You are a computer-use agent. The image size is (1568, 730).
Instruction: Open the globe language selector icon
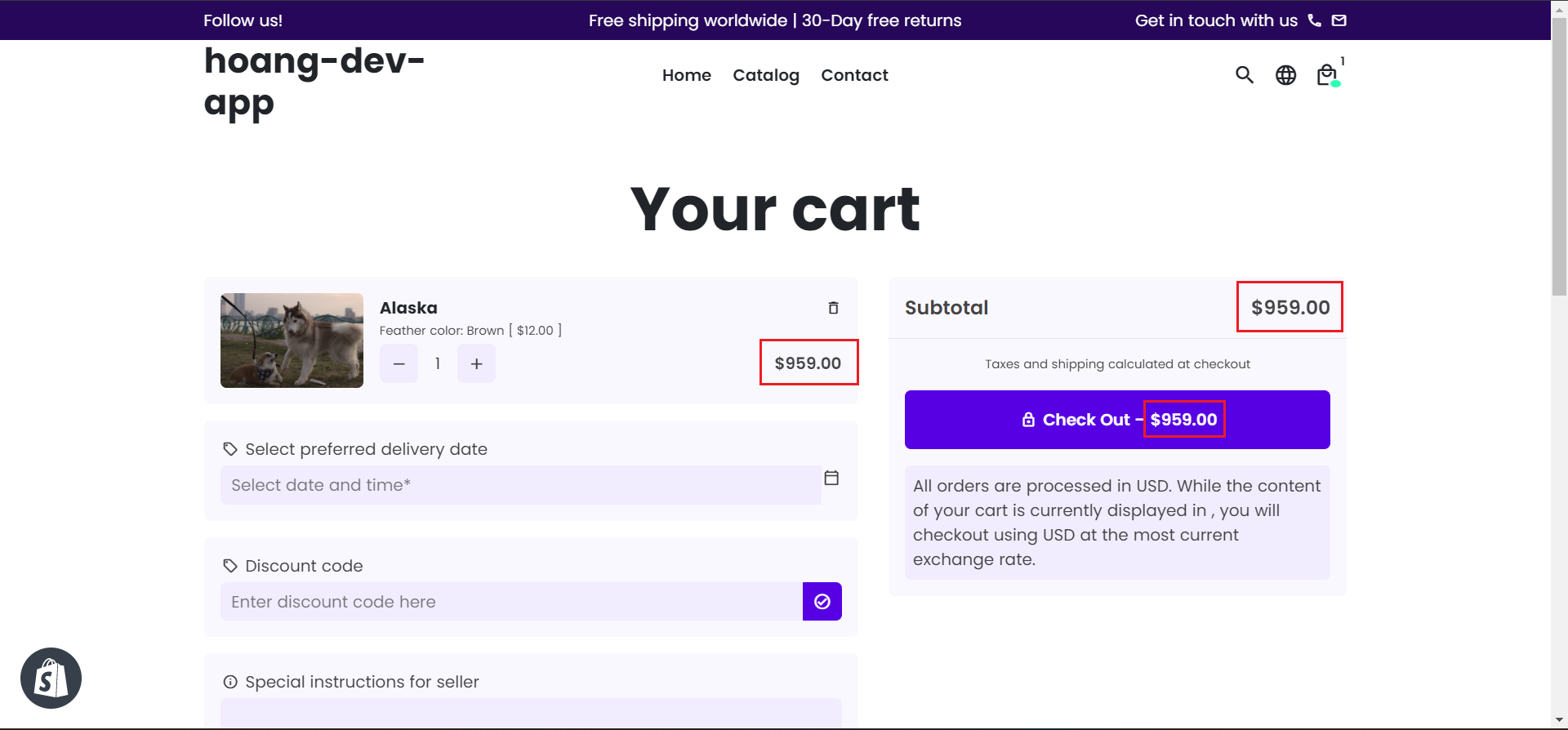(1285, 75)
